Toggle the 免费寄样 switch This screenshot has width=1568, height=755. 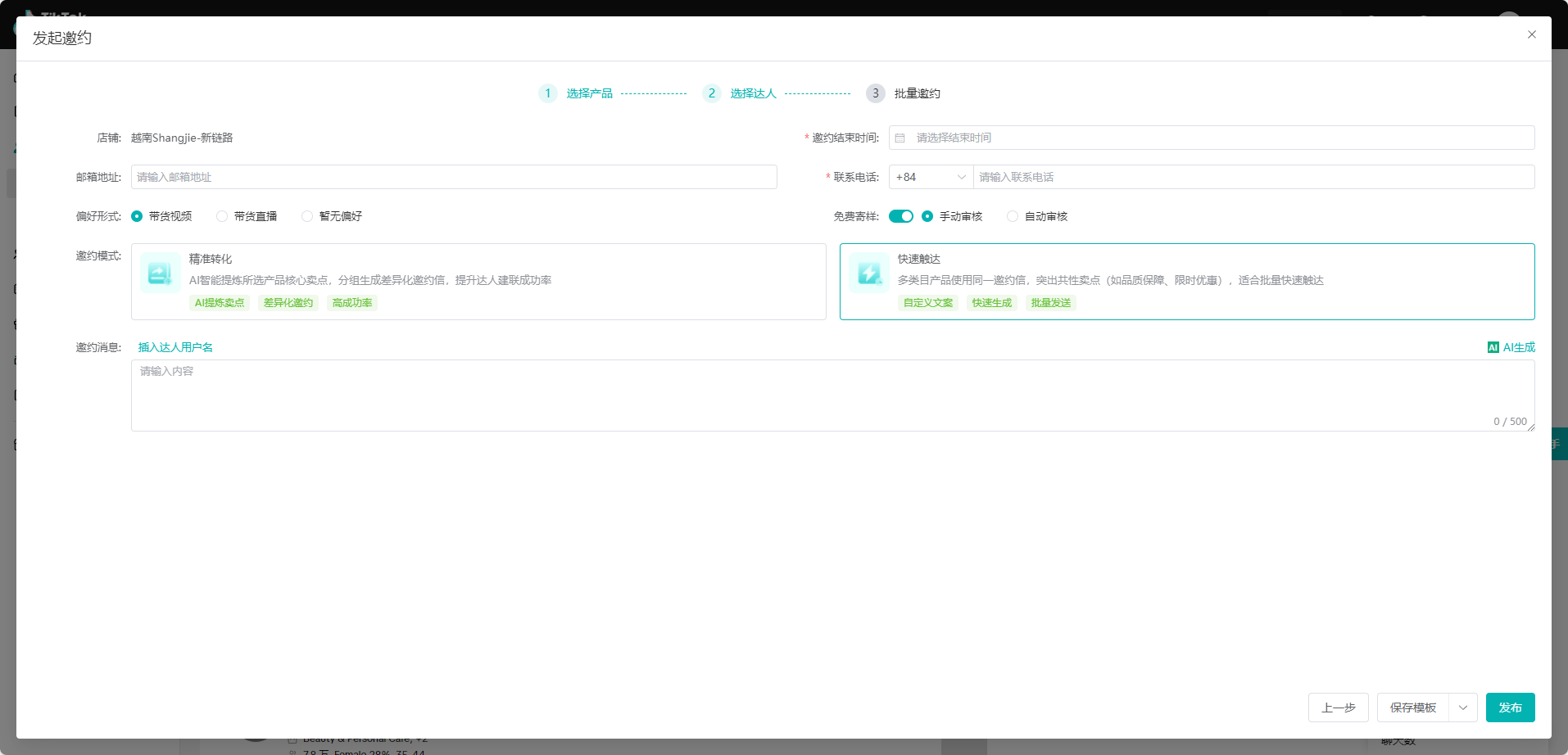point(901,216)
